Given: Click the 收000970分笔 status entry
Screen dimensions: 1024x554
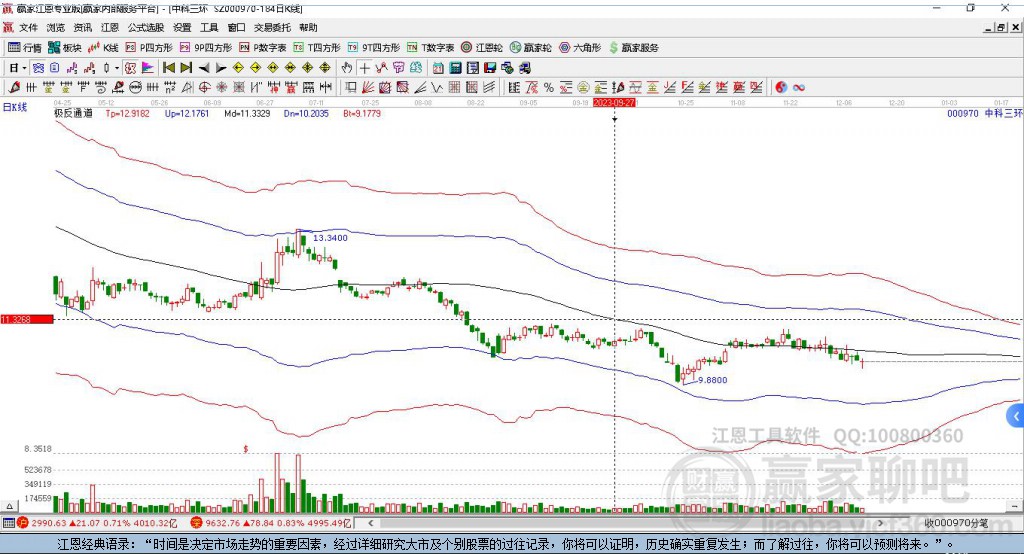Looking at the screenshot, I should 956,523.
